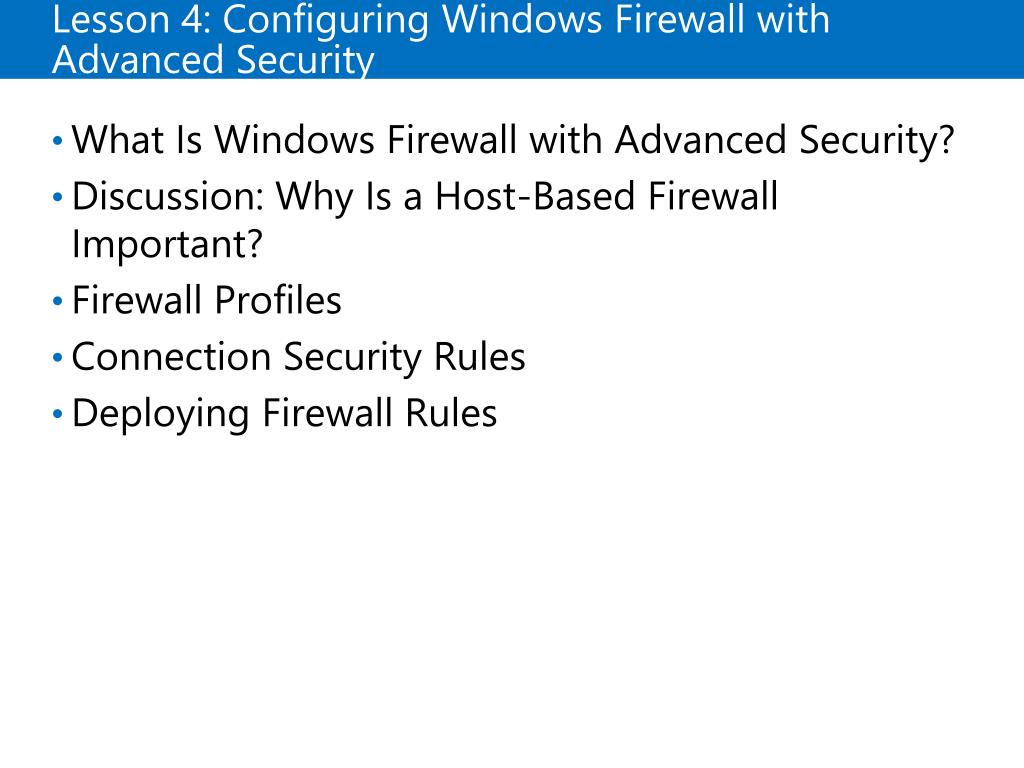
Task: Open the Deploying Firewall Rules topic
Action: click(x=284, y=414)
